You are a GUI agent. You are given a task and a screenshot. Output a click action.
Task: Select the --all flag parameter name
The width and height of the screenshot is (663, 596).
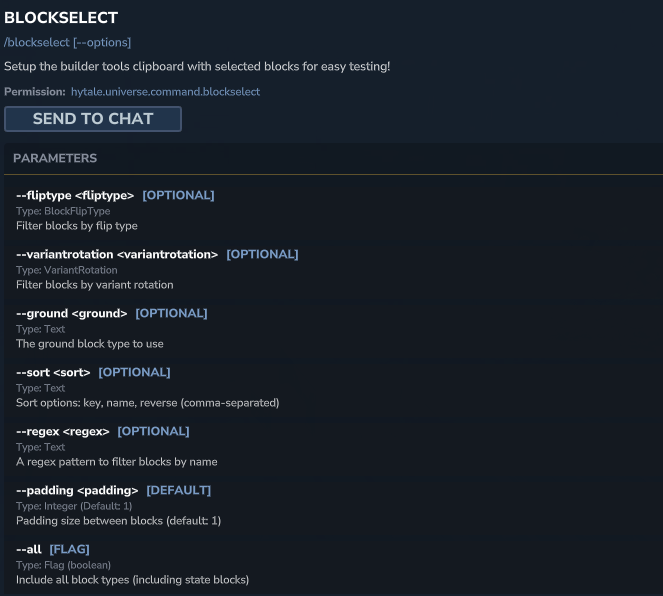click(29, 550)
